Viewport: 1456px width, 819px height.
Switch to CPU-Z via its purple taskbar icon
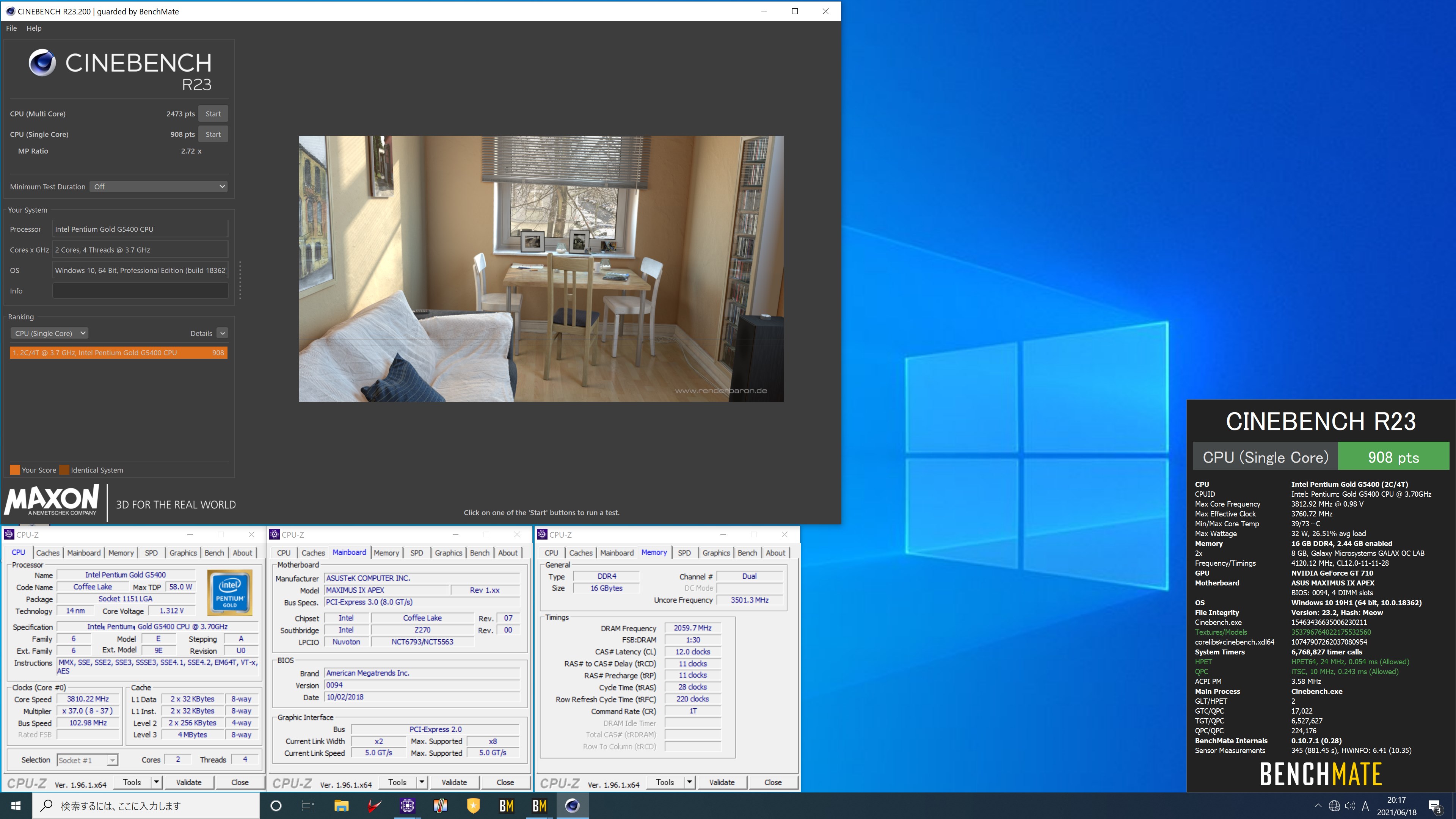pyautogui.click(x=407, y=805)
